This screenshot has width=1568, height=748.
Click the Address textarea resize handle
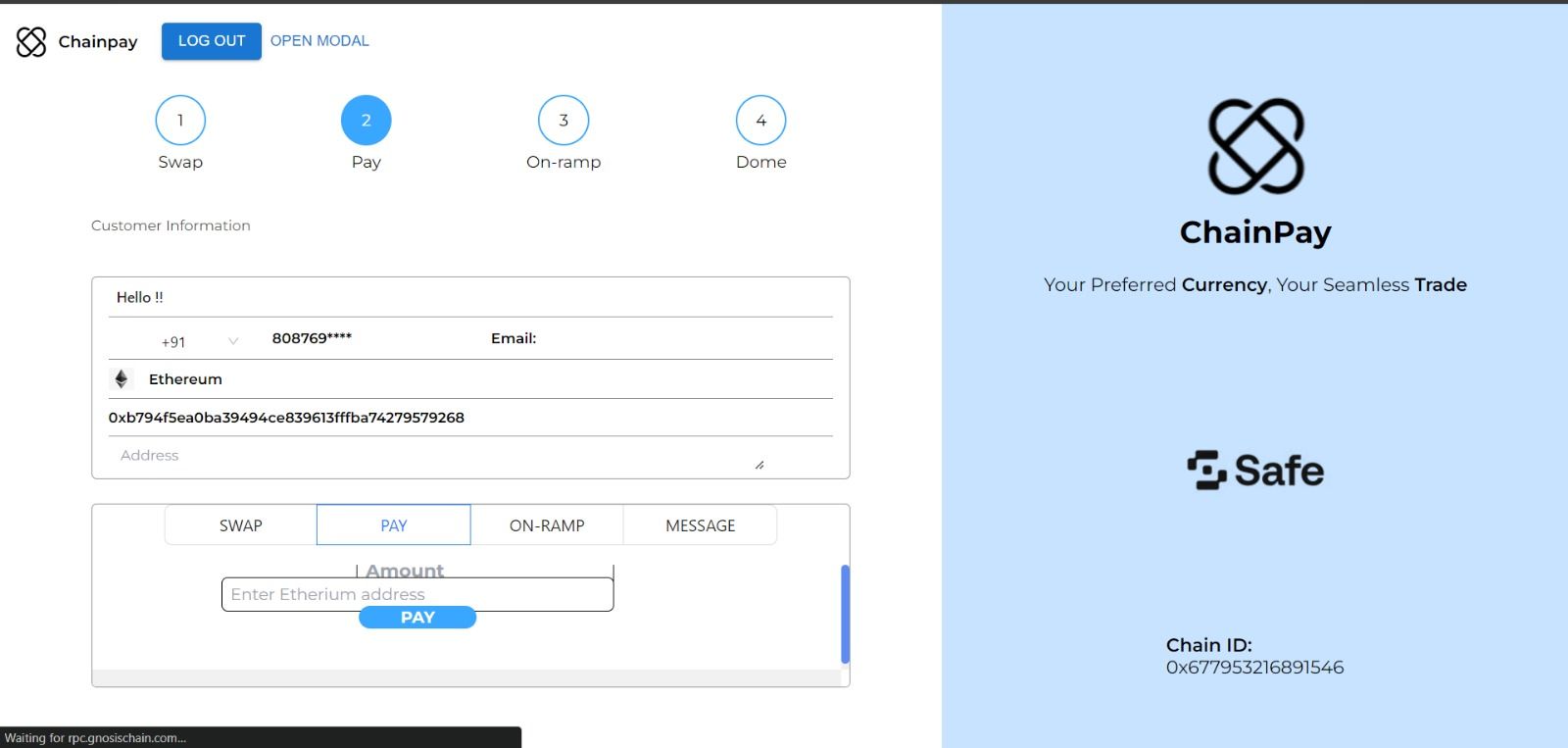[759, 465]
